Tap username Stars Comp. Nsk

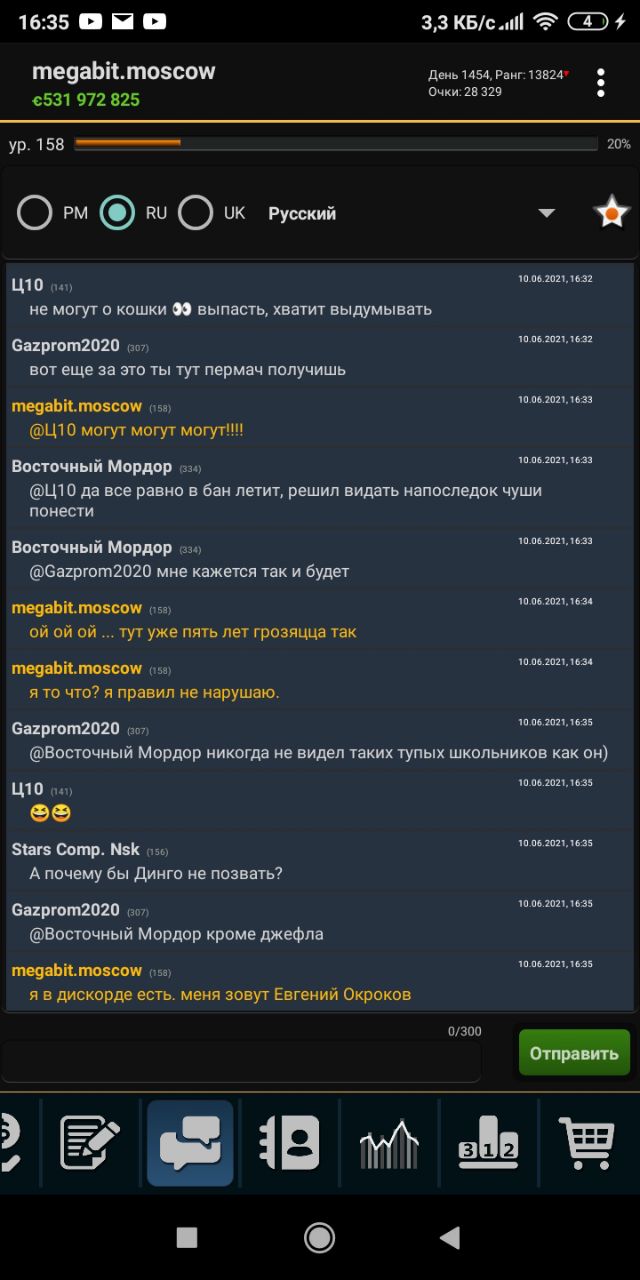coord(76,850)
